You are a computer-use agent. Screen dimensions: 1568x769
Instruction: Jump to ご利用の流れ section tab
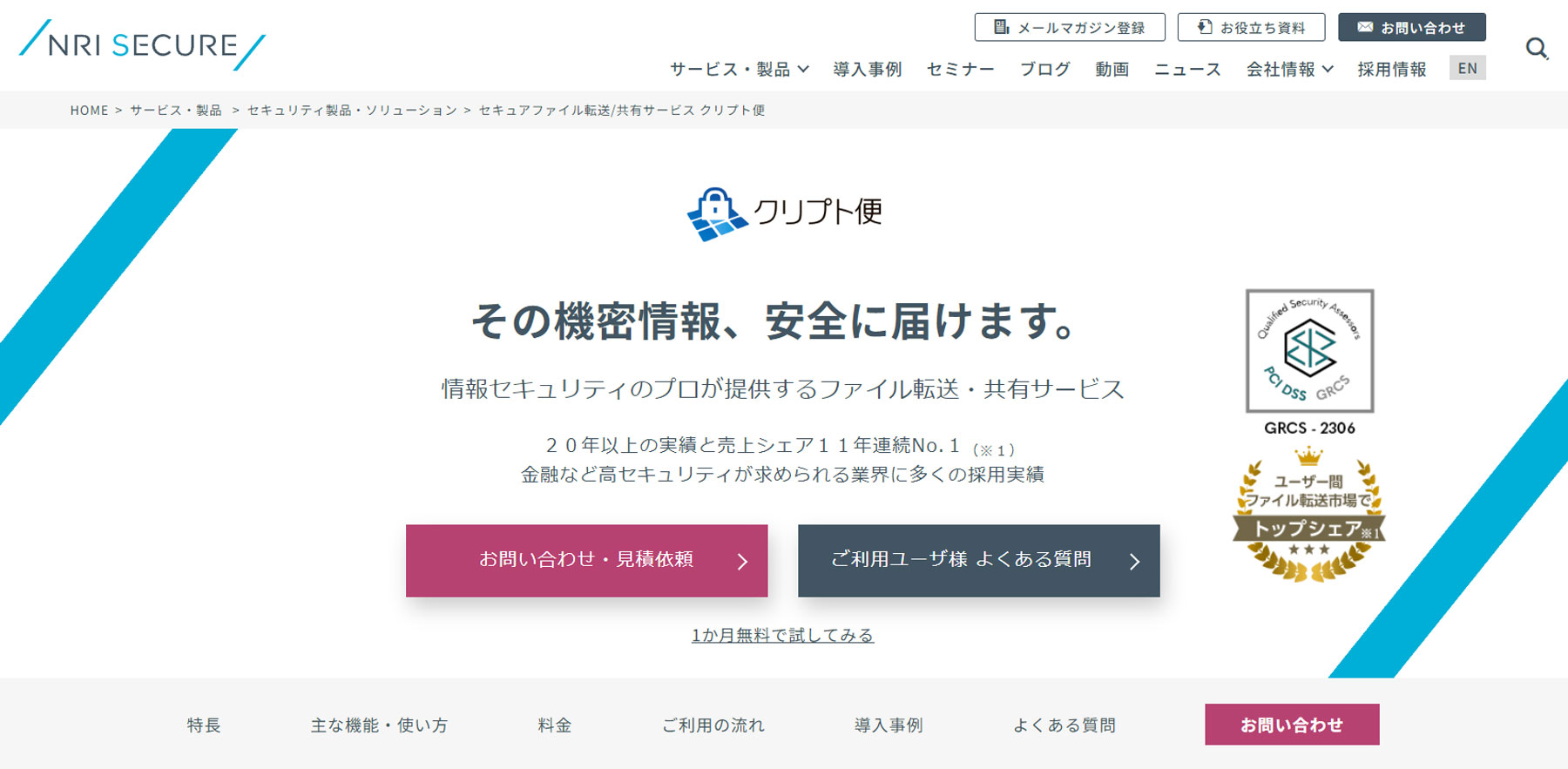point(713,725)
